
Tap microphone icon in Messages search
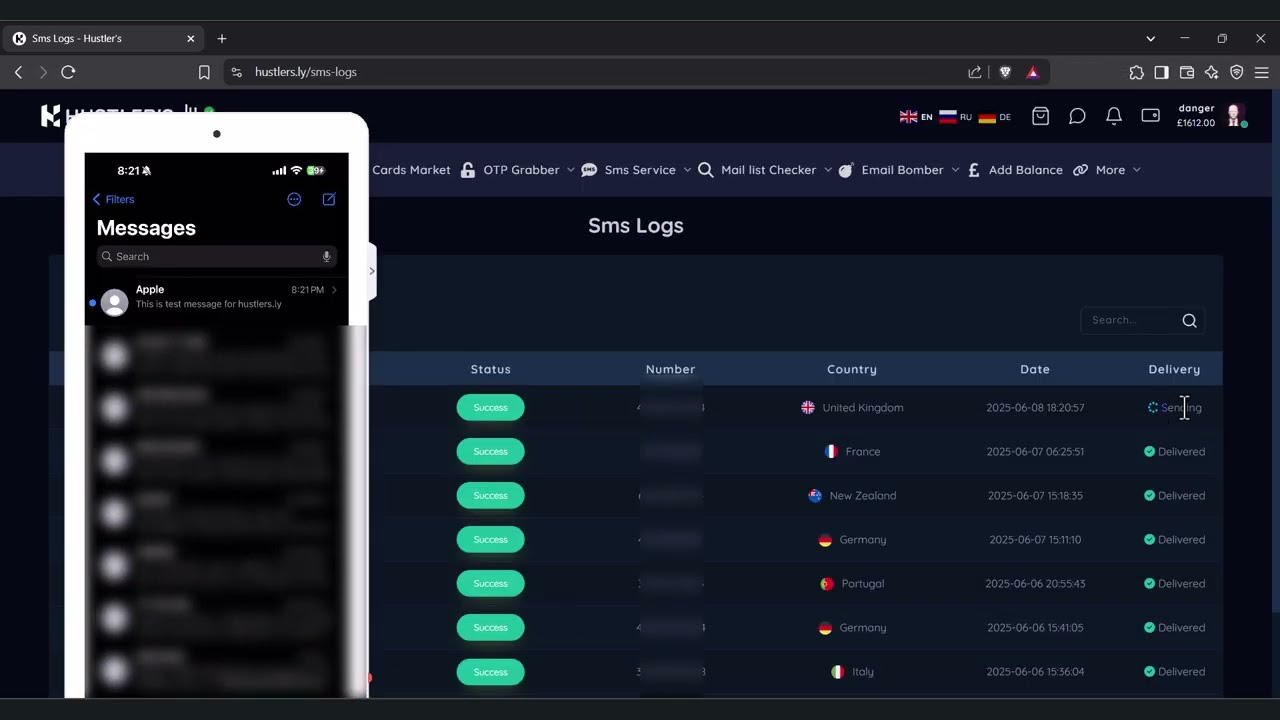(326, 257)
